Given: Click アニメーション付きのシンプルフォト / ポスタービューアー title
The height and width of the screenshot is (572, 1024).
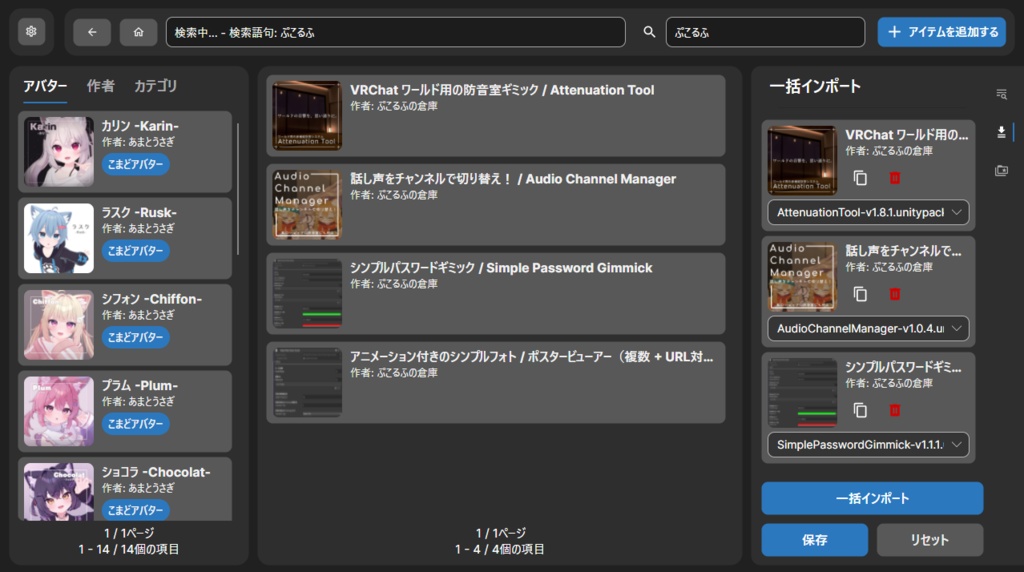Looking at the screenshot, I should [x=532, y=357].
